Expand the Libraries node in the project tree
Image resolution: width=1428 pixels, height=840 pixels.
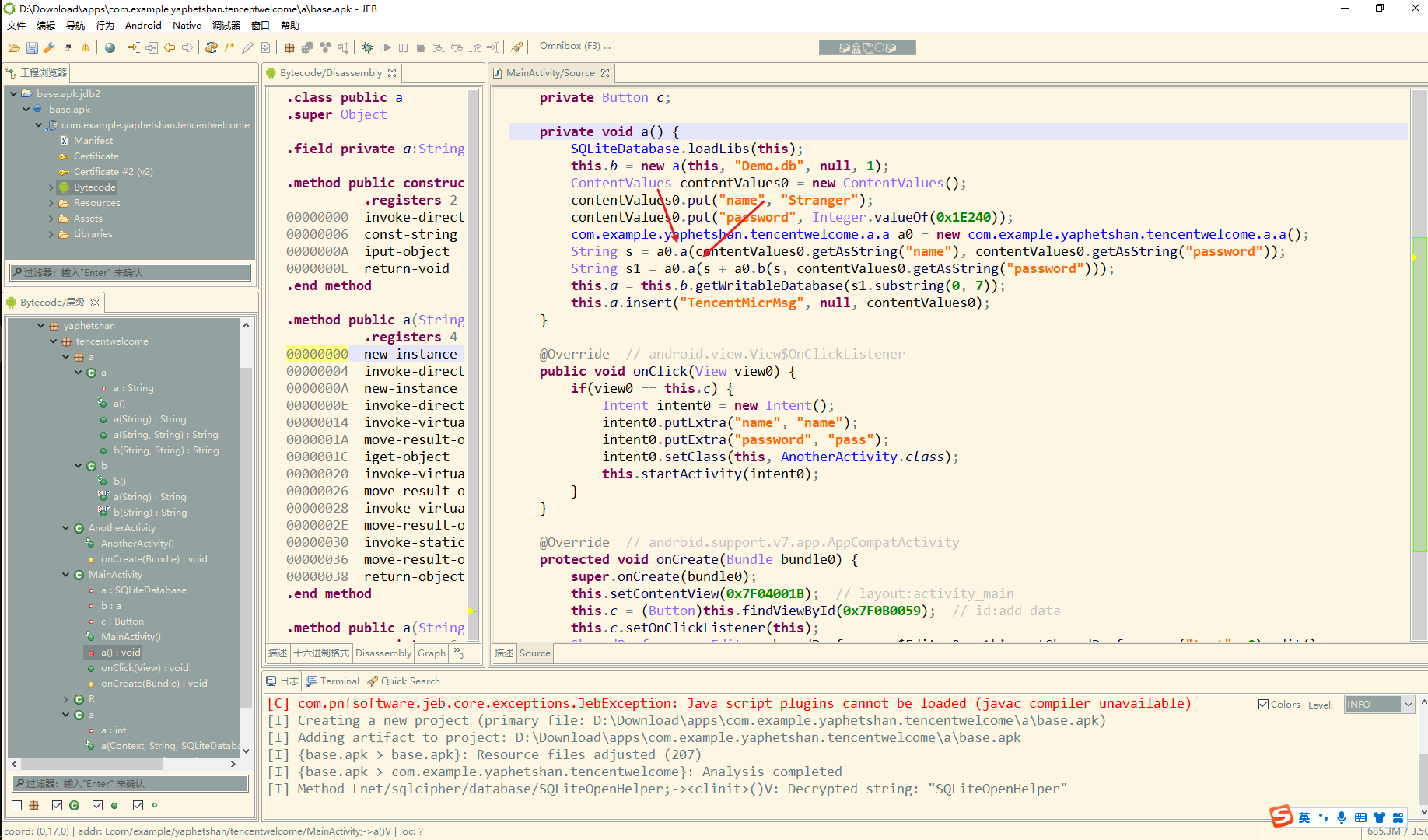pyautogui.click(x=51, y=234)
